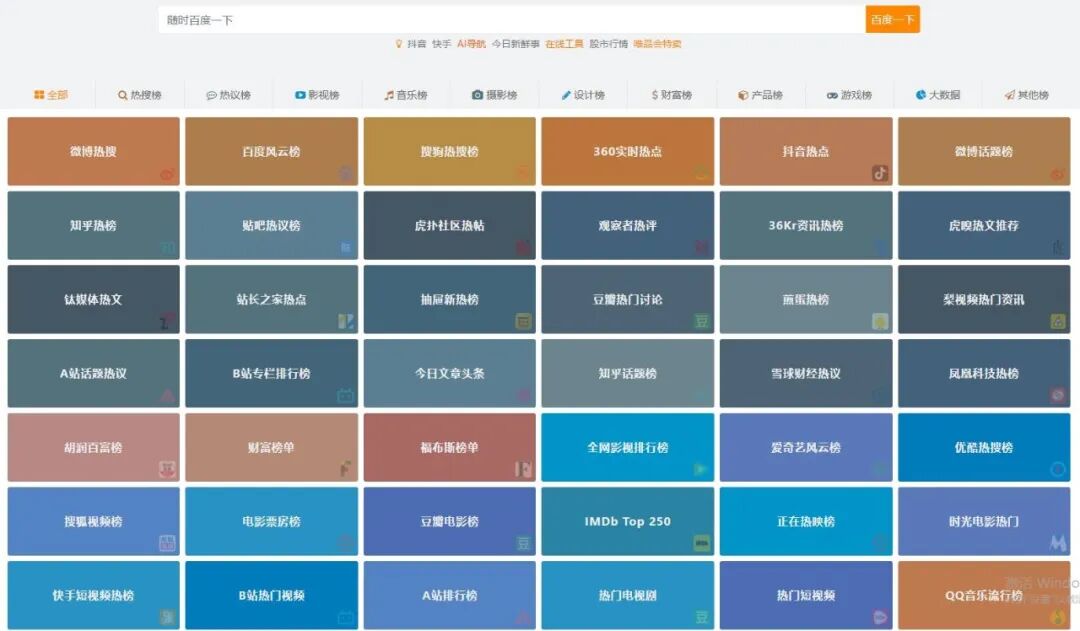The image size is (1080, 631).
Task: Click the Weibo logo on 微博热搜 card
Action: point(167,174)
